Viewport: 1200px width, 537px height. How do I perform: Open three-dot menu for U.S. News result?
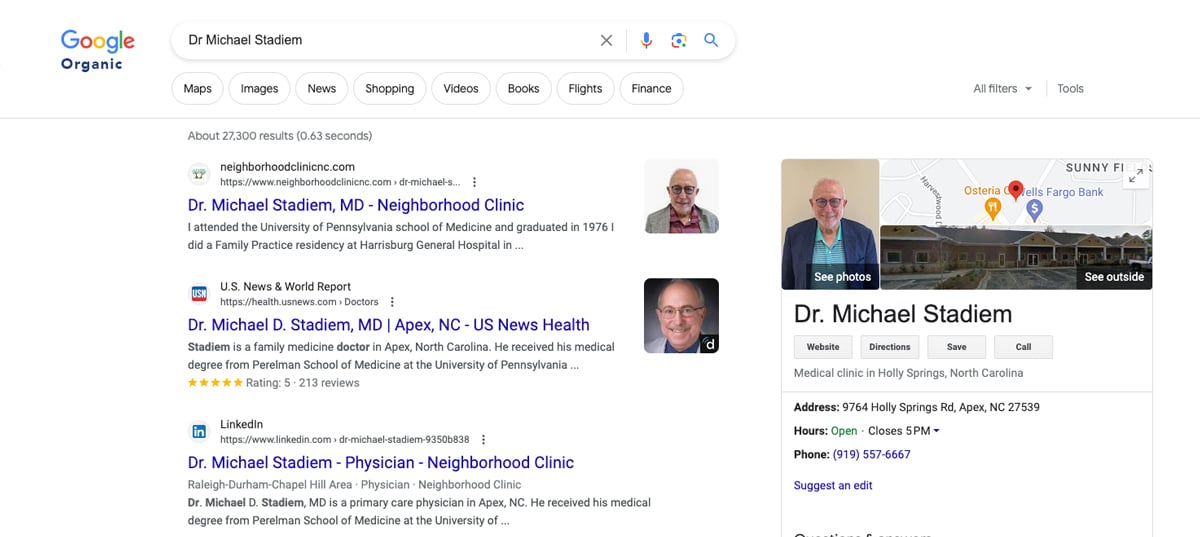click(x=392, y=302)
